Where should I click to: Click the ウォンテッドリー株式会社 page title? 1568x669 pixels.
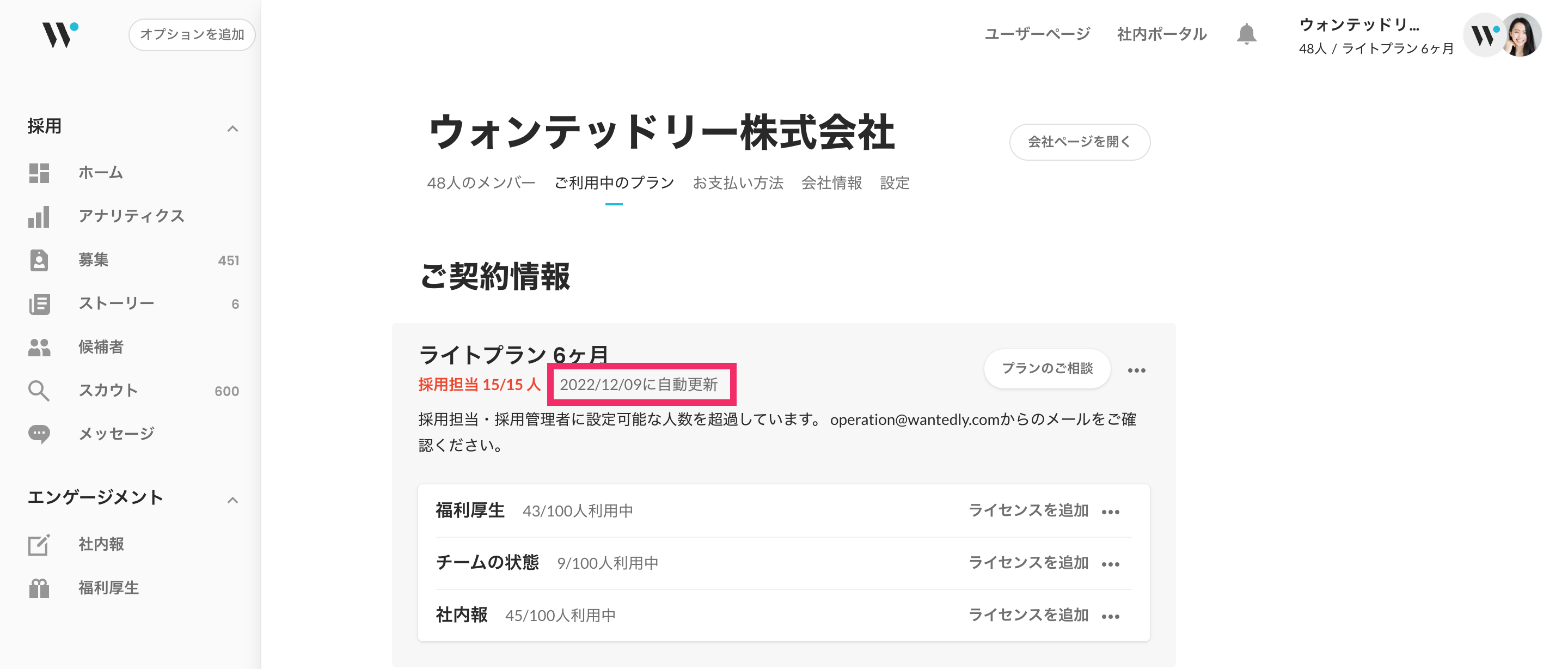pyautogui.click(x=661, y=132)
